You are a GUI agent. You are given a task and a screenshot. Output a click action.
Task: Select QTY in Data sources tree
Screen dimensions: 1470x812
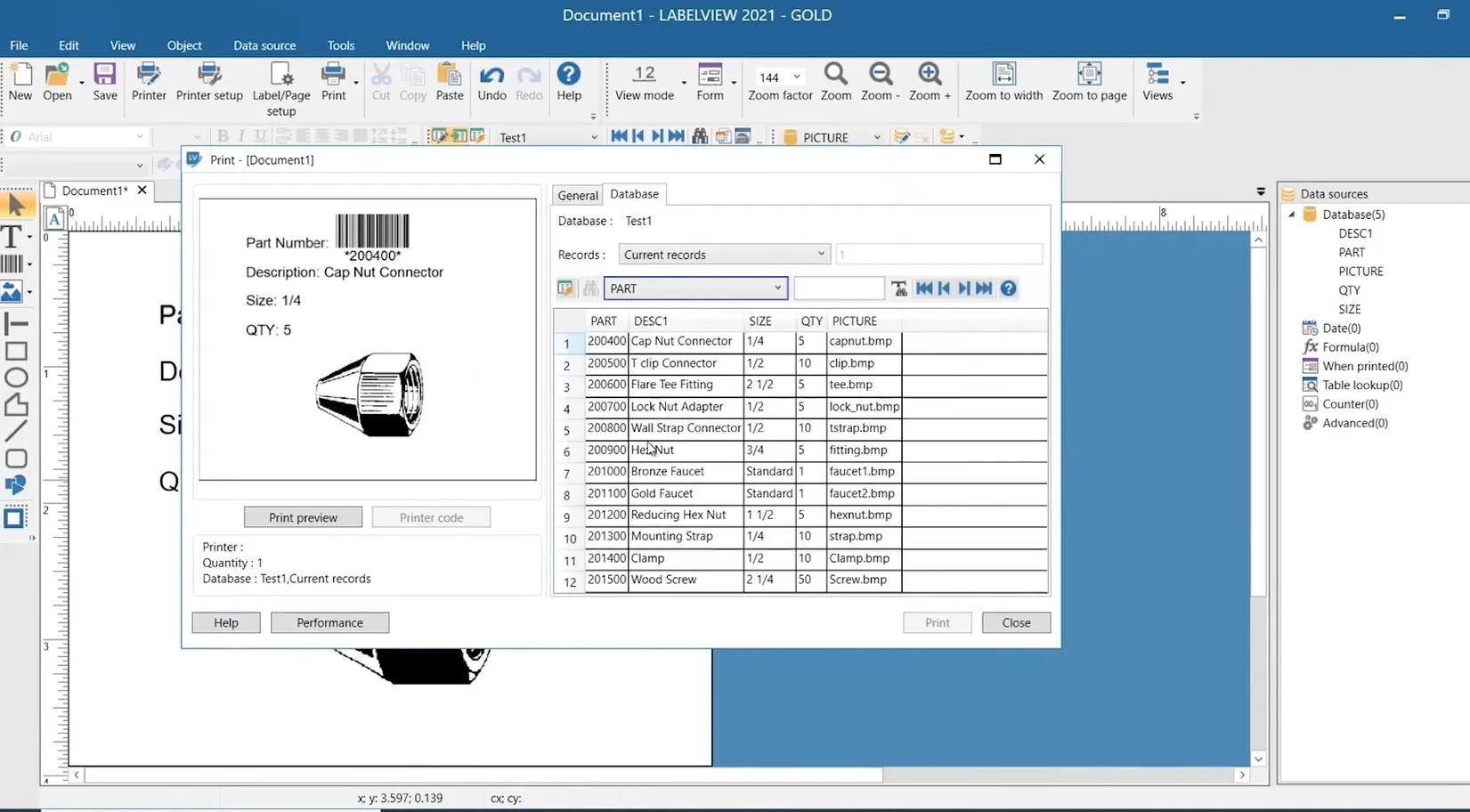[1349, 290]
